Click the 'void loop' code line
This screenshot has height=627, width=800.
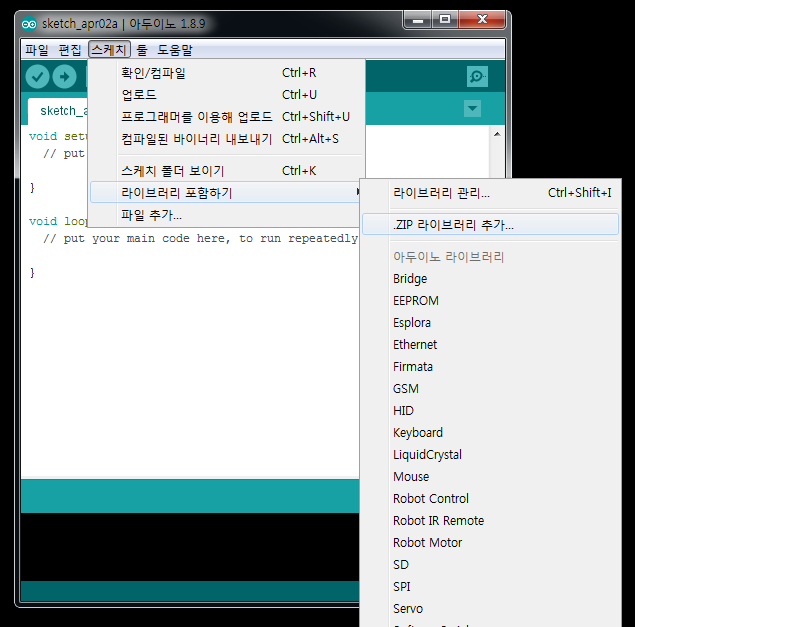coord(58,221)
